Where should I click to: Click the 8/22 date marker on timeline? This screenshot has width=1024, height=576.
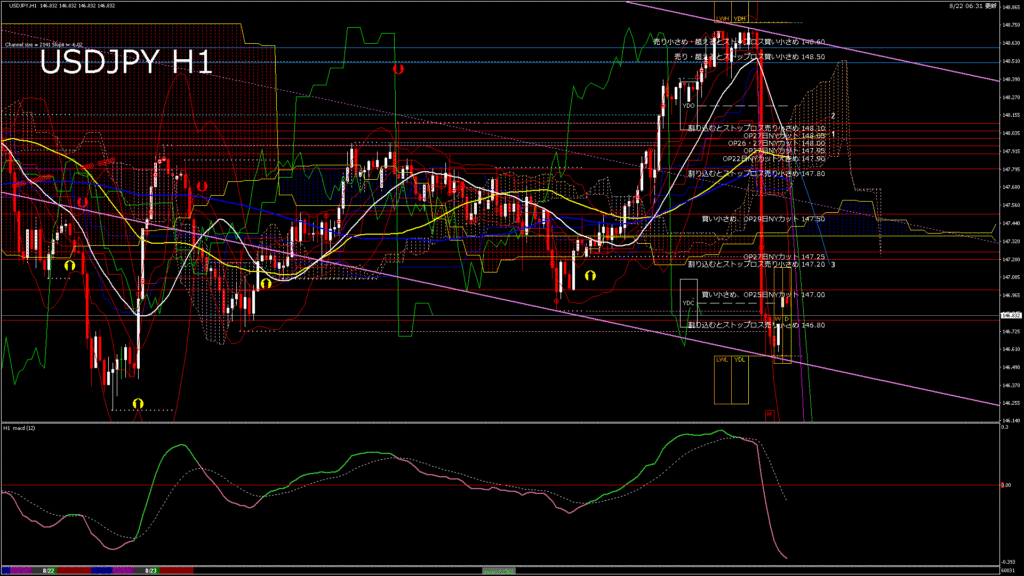click(x=47, y=570)
